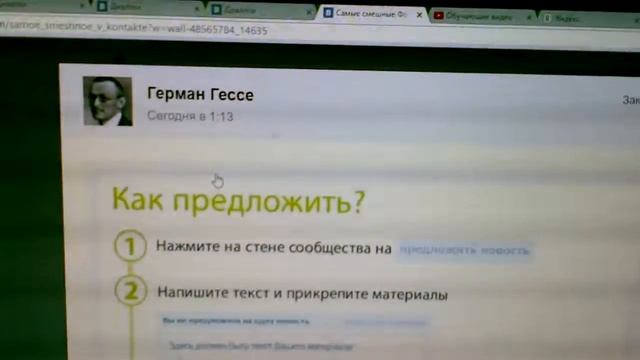This screenshot has height=360, width=640.
Task: Switch to the YouTube Обучающее видео tab
Action: (x=482, y=16)
